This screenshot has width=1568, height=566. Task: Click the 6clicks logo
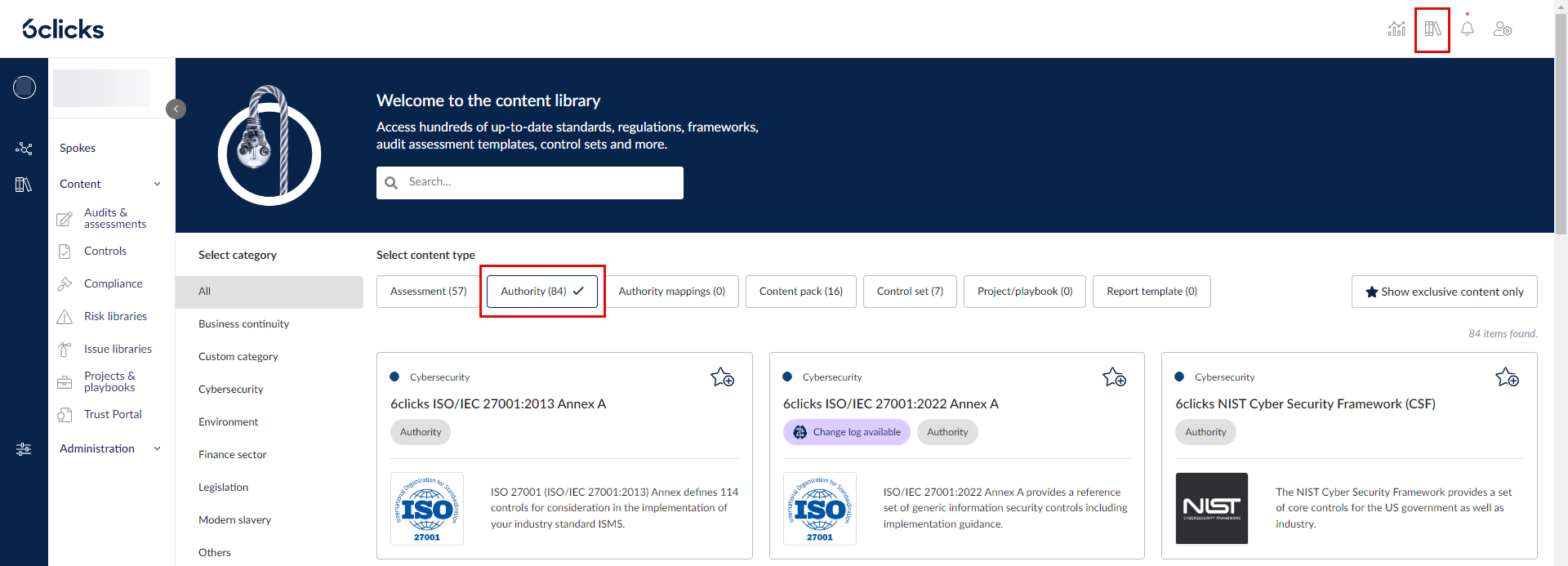63,29
